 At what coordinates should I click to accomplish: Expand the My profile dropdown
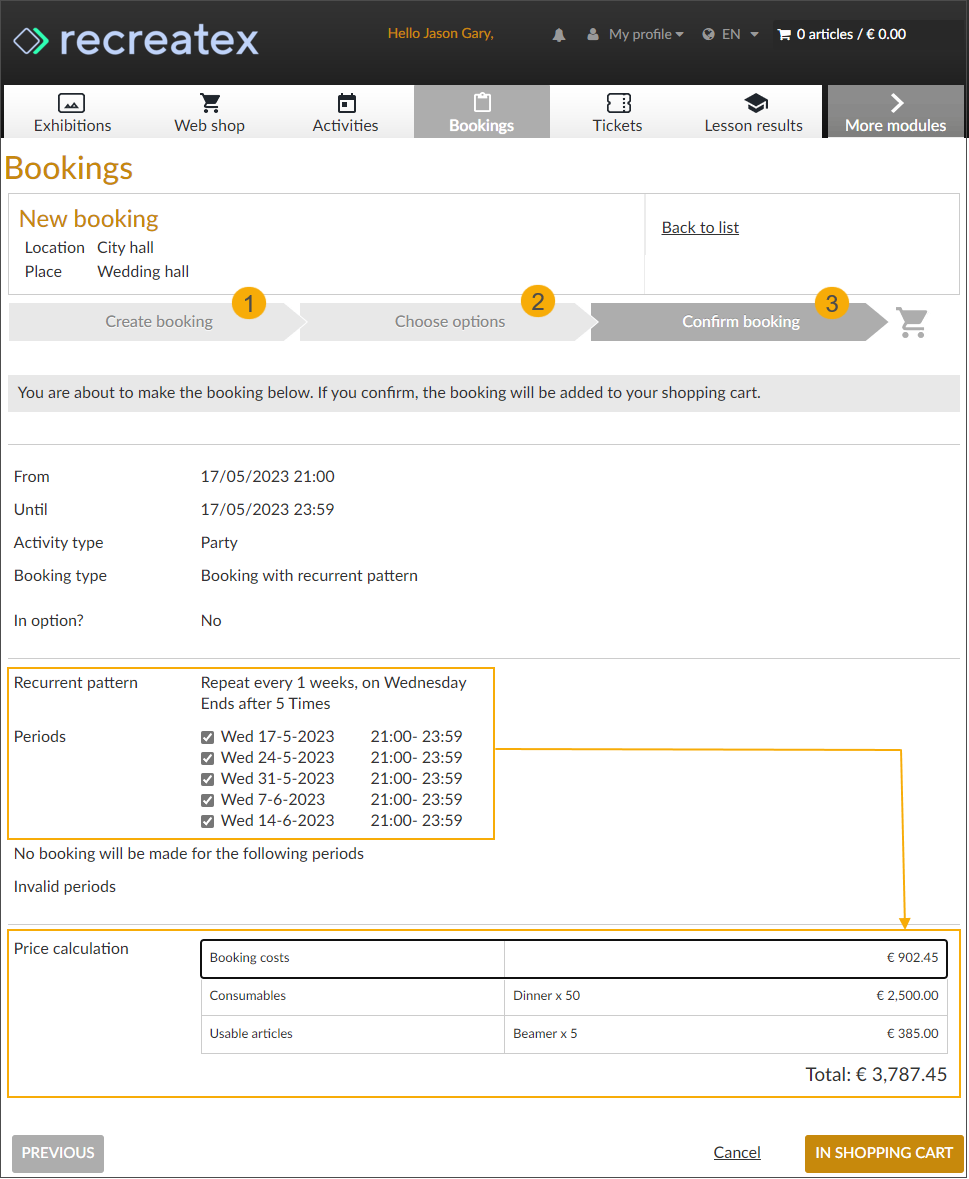pyautogui.click(x=636, y=34)
